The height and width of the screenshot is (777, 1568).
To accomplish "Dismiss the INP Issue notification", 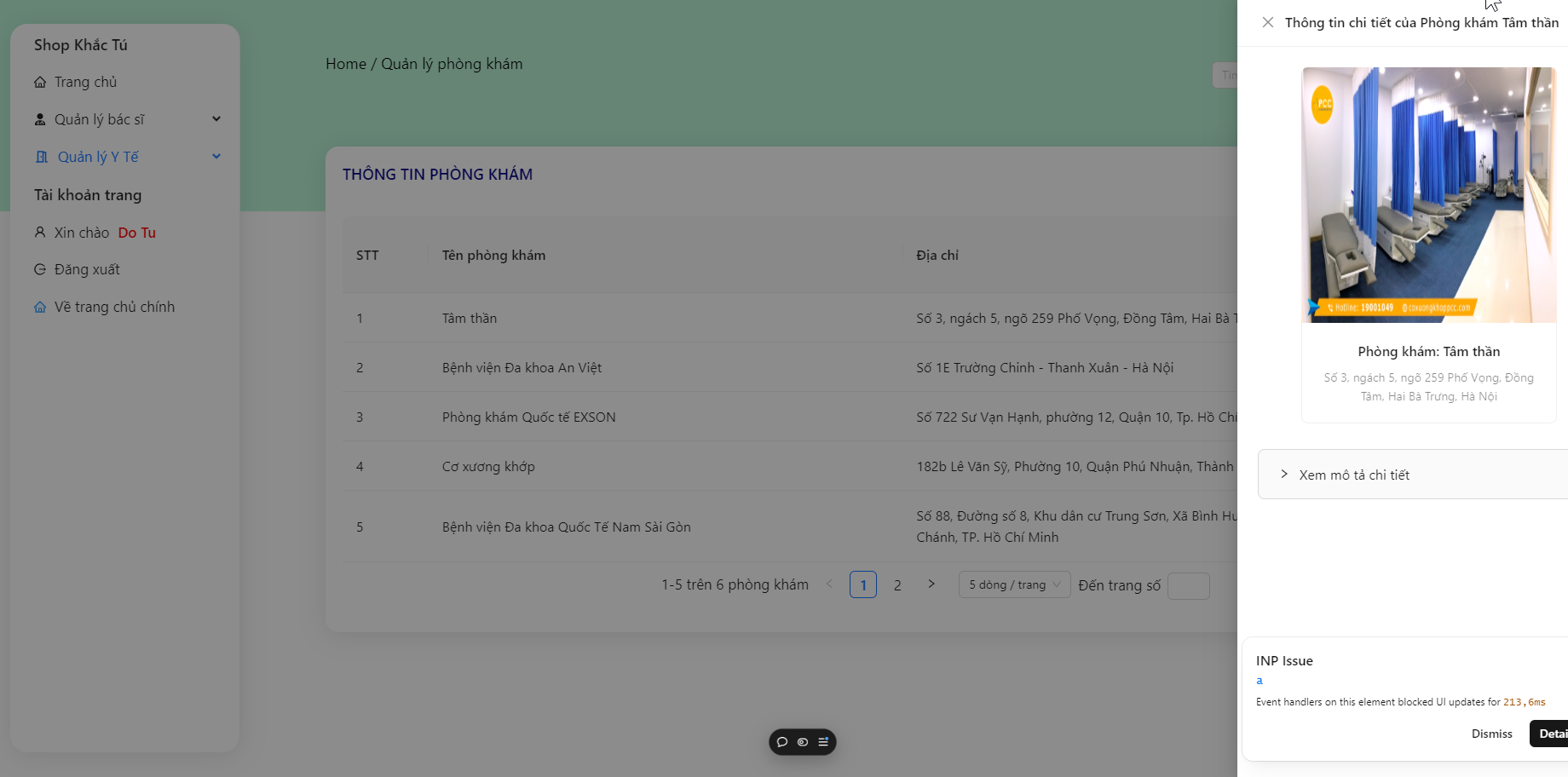I will point(1492,734).
